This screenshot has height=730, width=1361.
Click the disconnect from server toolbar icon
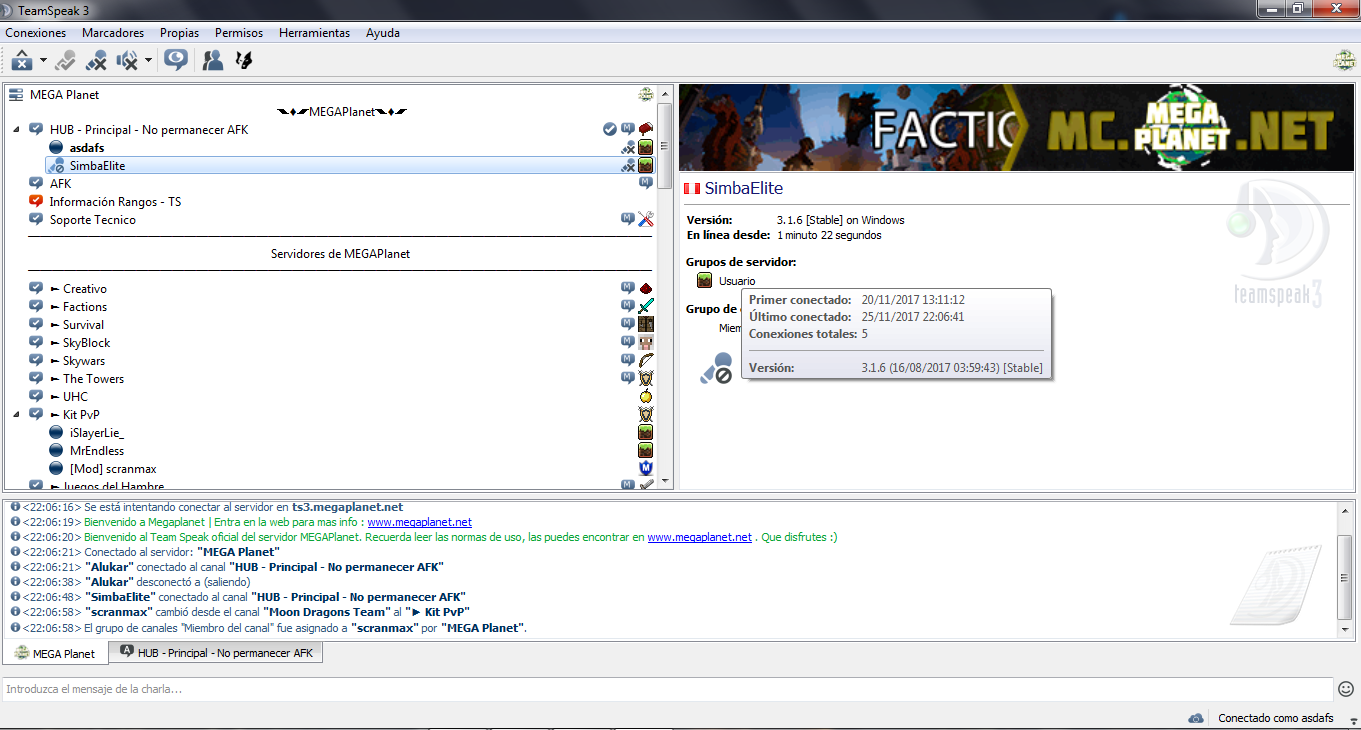22,61
